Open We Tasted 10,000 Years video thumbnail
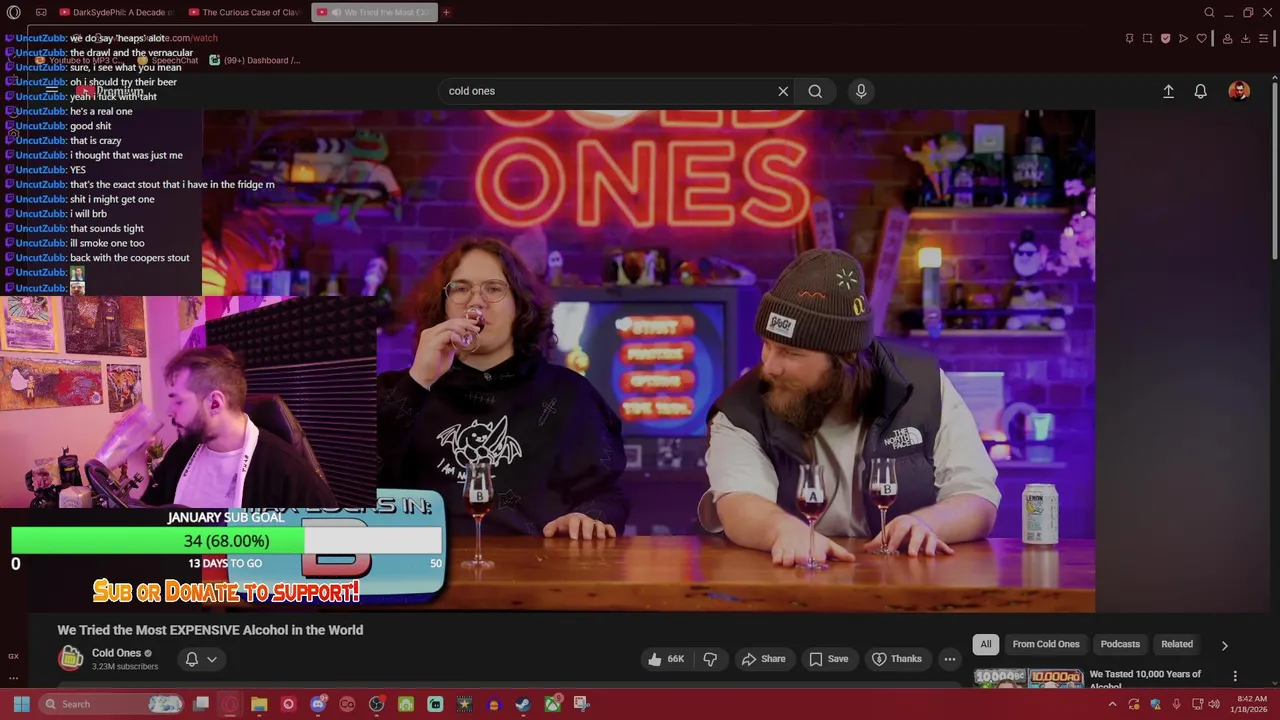Image resolution: width=1280 pixels, height=720 pixels. [x=1029, y=678]
